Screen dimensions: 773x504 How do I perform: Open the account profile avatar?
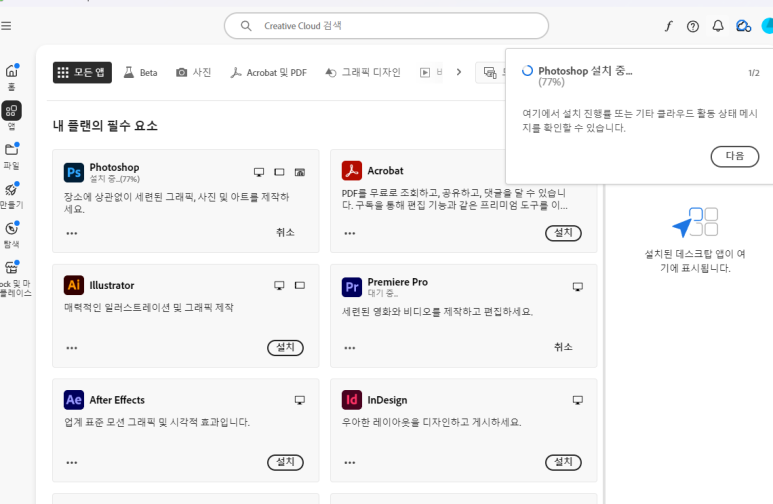(x=767, y=26)
